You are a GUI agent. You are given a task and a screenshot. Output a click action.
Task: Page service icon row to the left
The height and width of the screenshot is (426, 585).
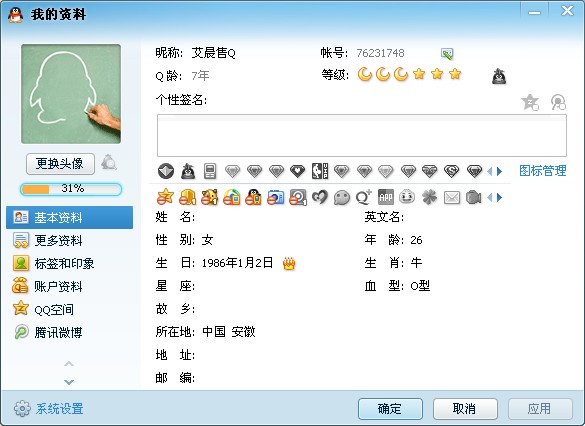pyautogui.click(x=490, y=197)
